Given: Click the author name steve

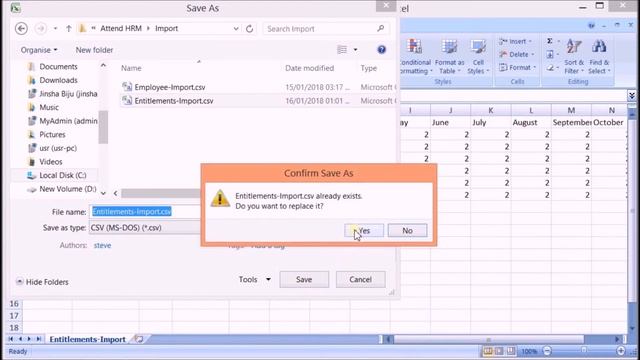Looking at the screenshot, I should [x=102, y=245].
